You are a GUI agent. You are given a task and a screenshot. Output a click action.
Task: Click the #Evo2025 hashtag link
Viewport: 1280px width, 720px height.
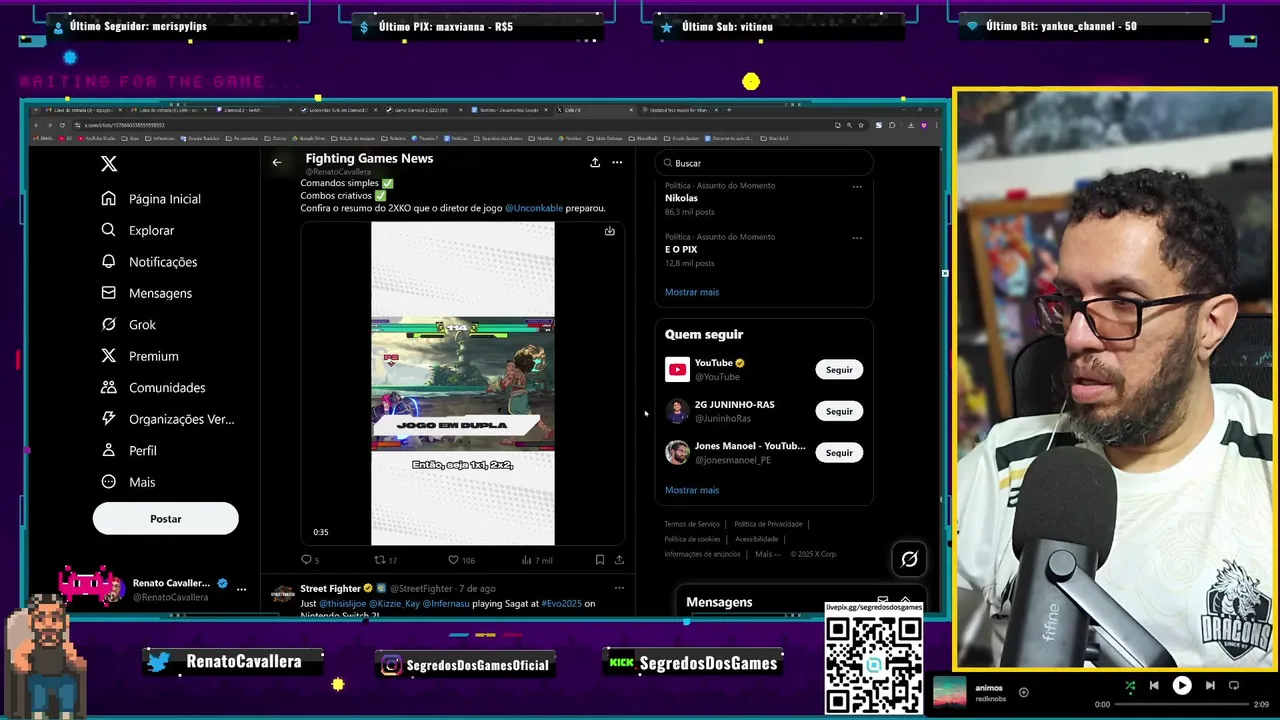tap(561, 604)
